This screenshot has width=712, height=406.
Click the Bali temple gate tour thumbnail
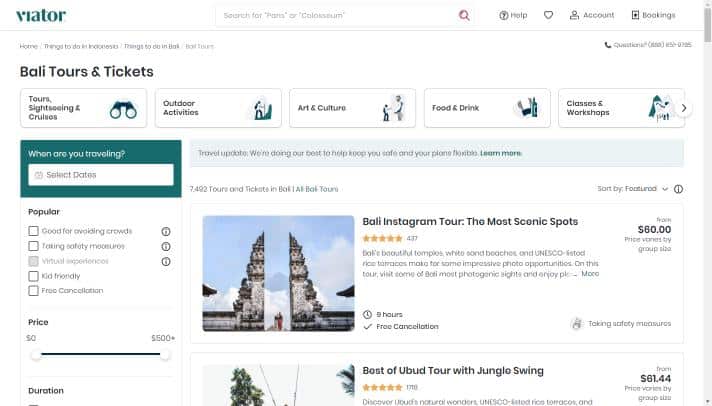pyautogui.click(x=278, y=273)
